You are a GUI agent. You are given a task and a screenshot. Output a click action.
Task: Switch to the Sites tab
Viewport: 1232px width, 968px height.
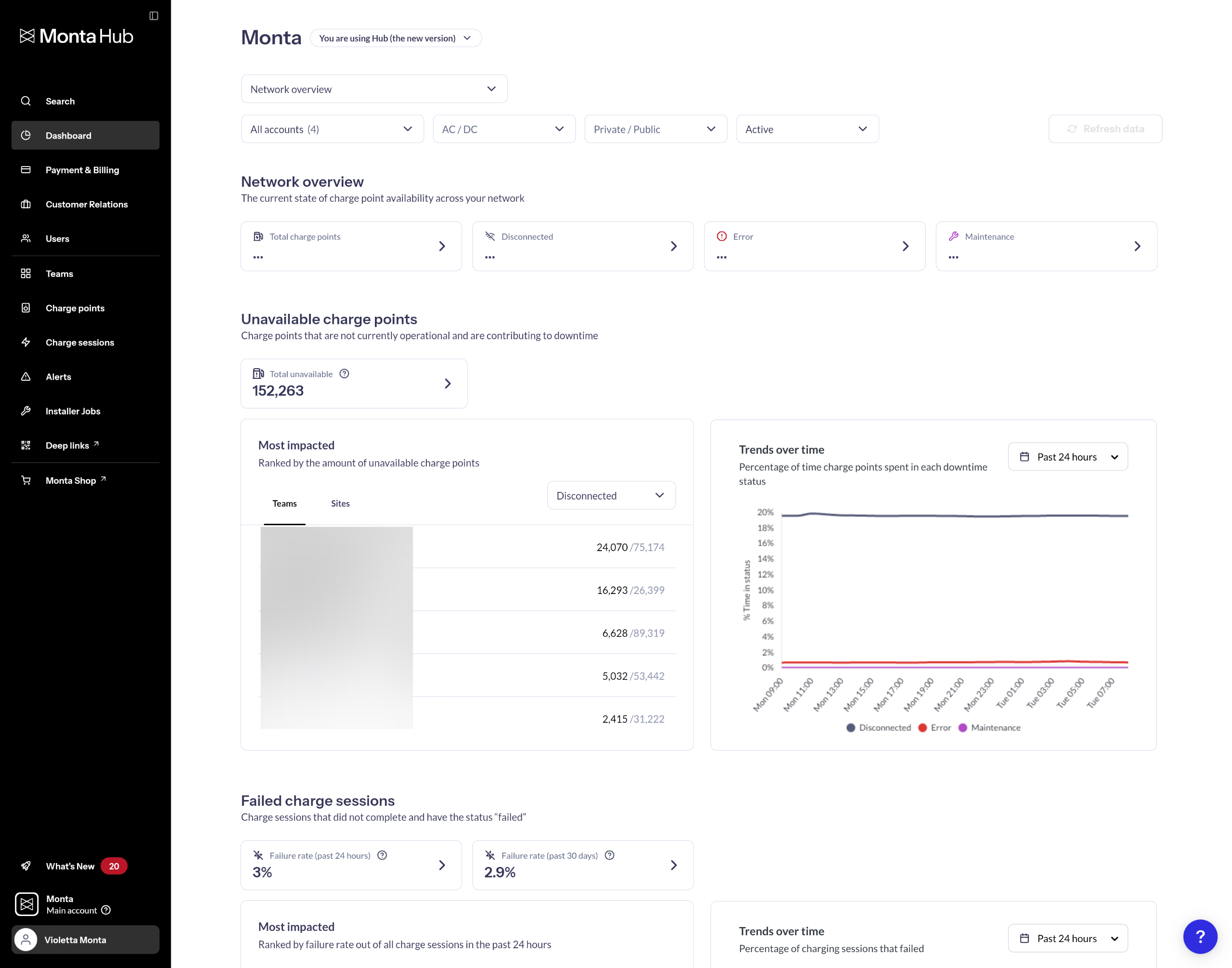pos(340,503)
